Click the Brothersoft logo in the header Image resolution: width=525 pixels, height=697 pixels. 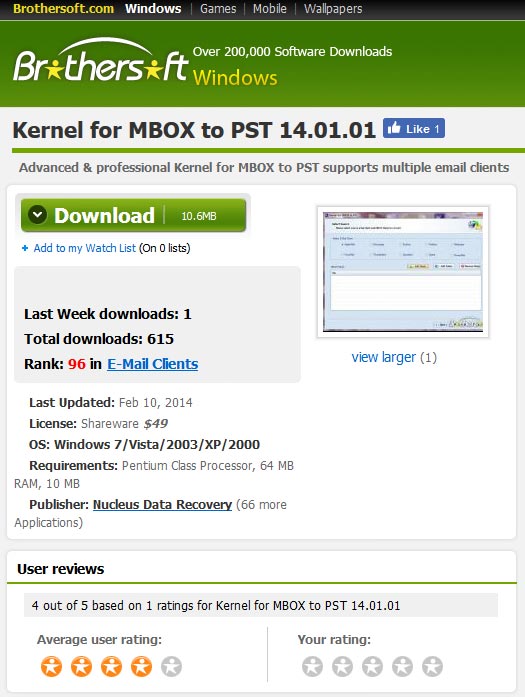click(100, 60)
